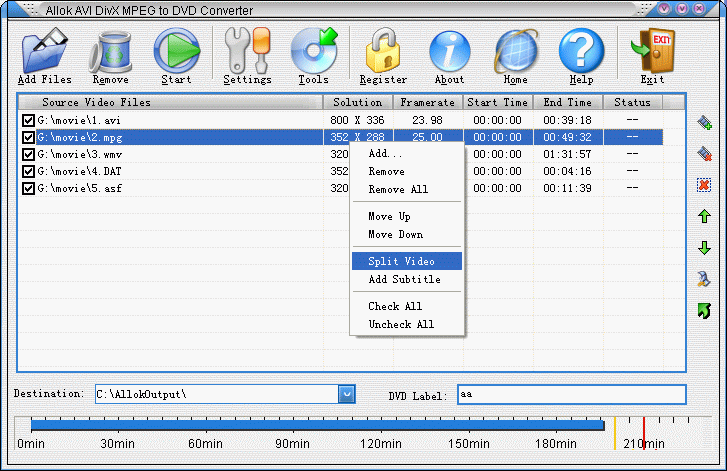Click the Add Files toolbar icon
727x471 pixels.
point(44,51)
